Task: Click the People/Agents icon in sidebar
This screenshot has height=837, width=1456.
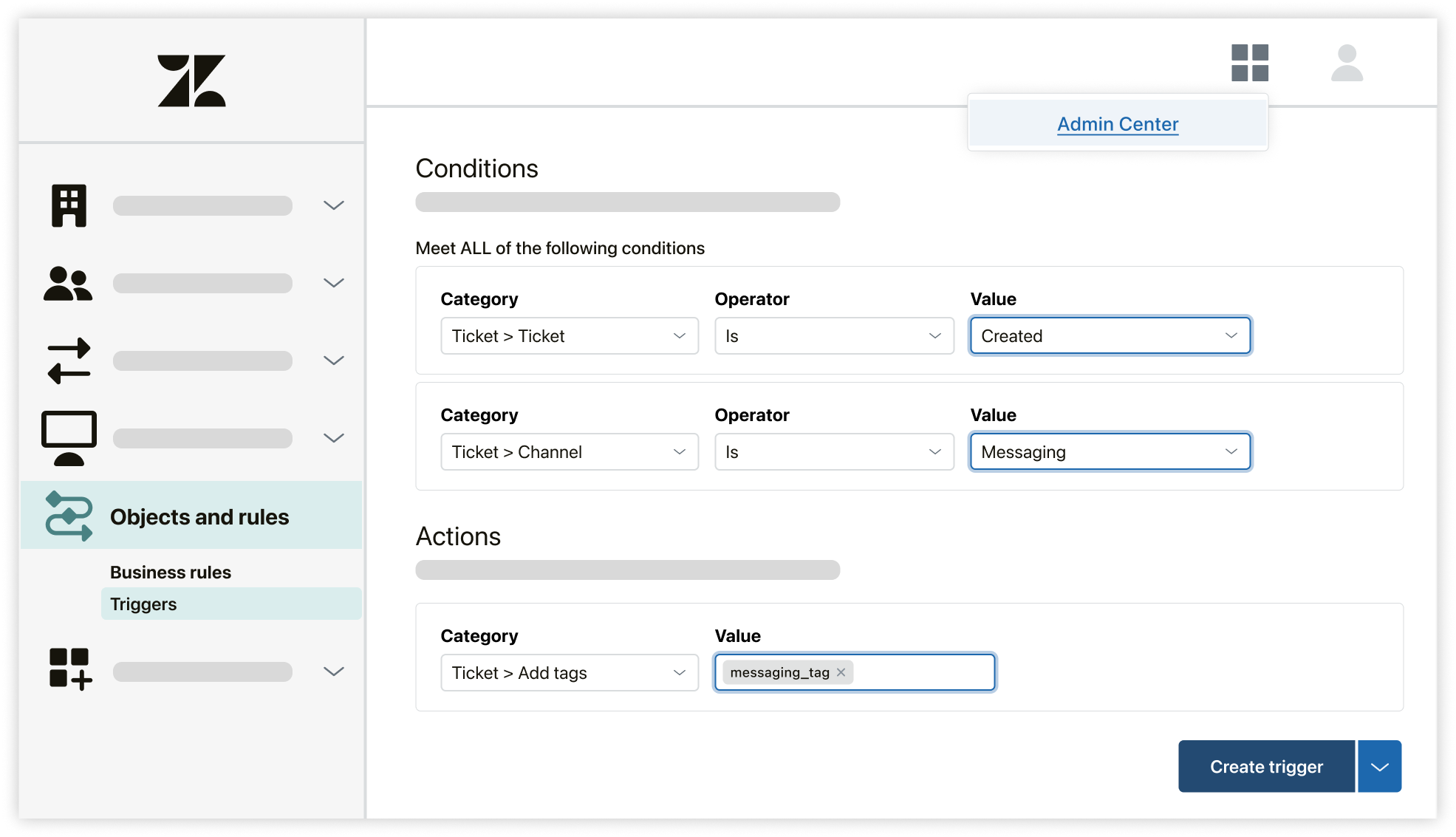Action: (x=67, y=282)
